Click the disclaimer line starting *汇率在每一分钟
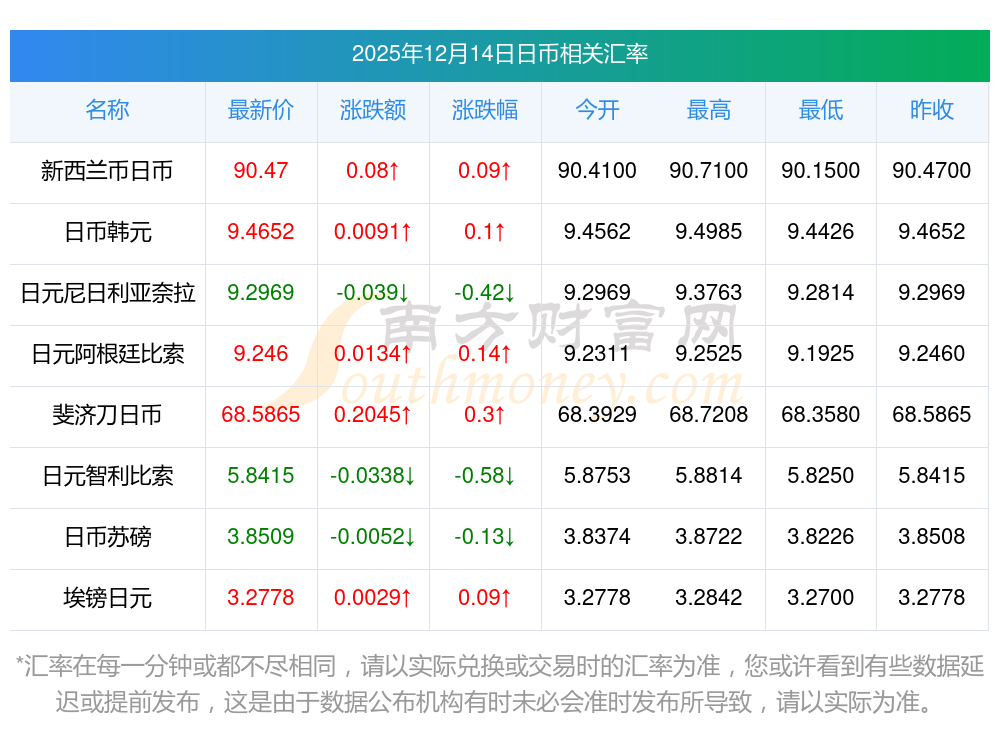The width and height of the screenshot is (1000, 733). tap(499, 667)
